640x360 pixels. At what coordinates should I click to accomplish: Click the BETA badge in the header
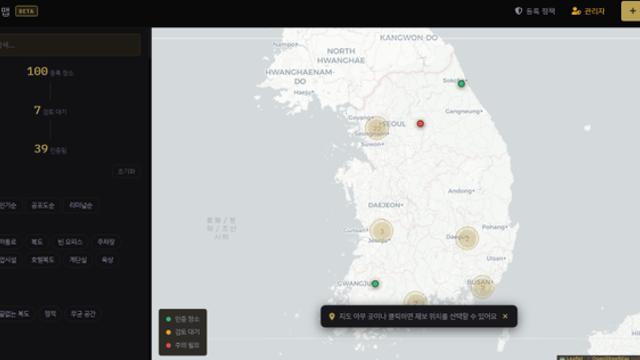coord(27,11)
